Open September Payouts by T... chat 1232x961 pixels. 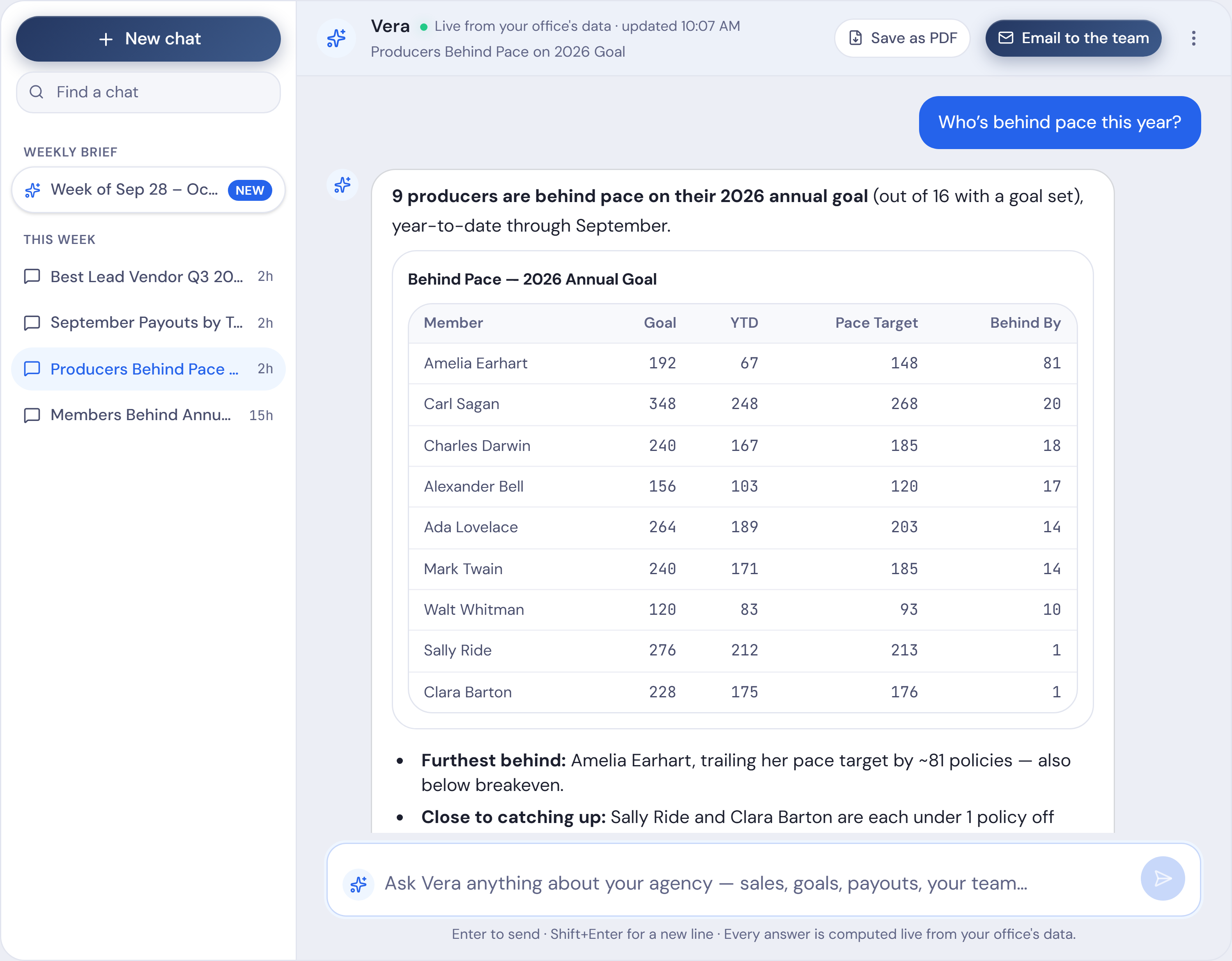coord(148,322)
